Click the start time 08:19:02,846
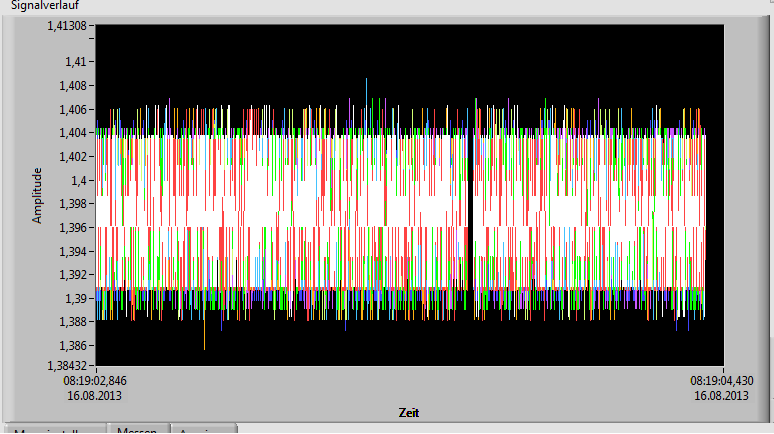Screen dimensions: 774x434 pos(95,381)
